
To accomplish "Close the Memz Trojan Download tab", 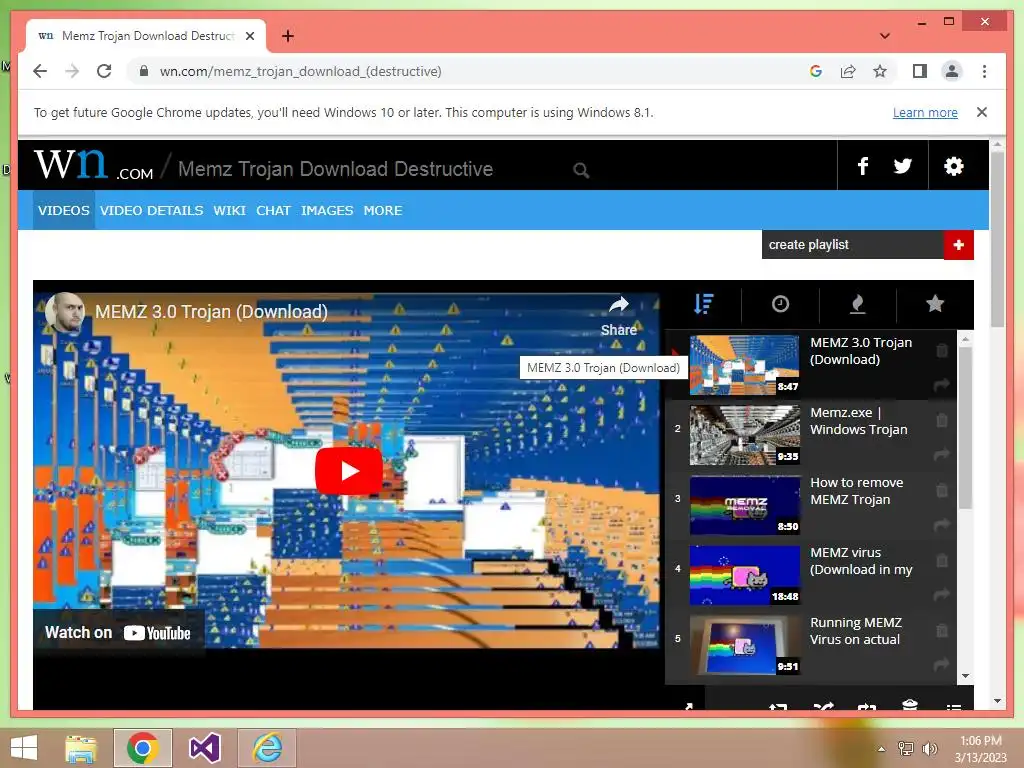I will tap(249, 36).
